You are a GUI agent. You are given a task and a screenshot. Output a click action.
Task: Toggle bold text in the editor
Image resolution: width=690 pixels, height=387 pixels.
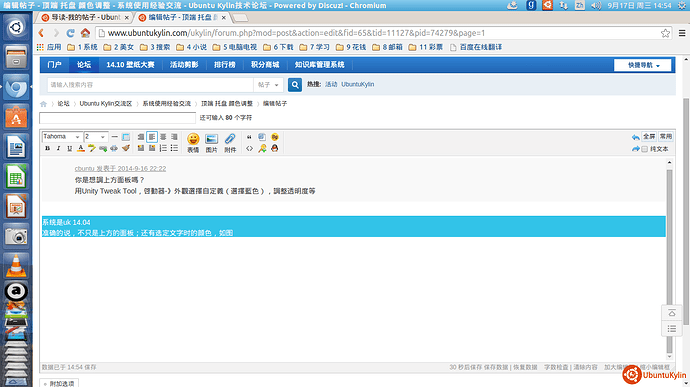point(48,148)
